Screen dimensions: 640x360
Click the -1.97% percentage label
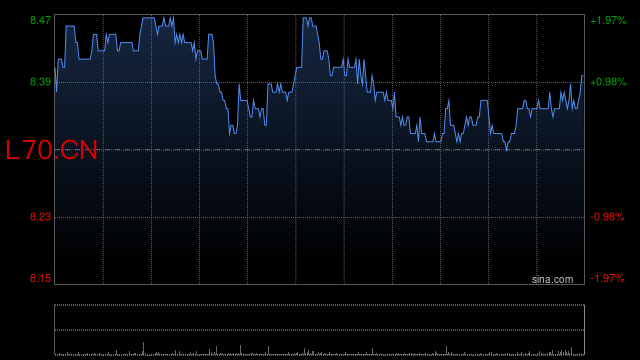coord(607,278)
